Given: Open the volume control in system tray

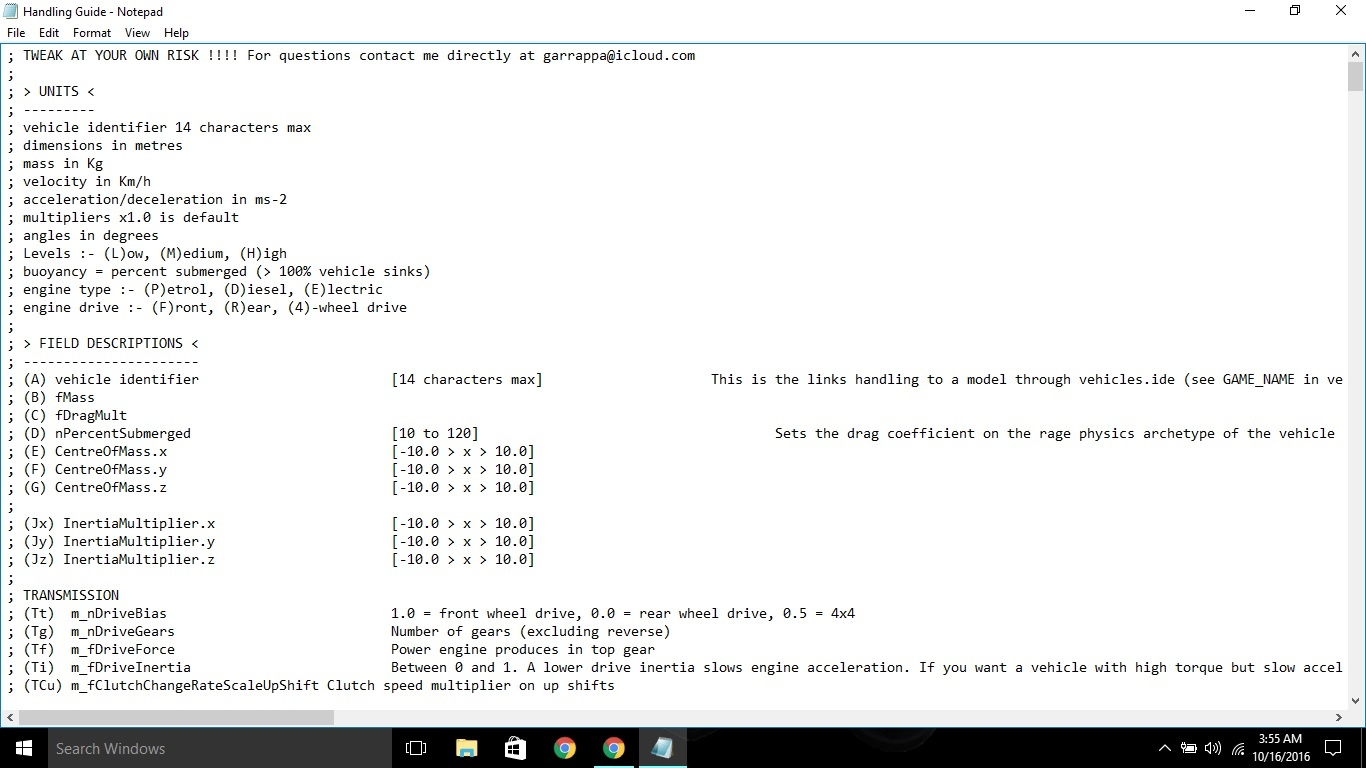Looking at the screenshot, I should tap(1213, 748).
